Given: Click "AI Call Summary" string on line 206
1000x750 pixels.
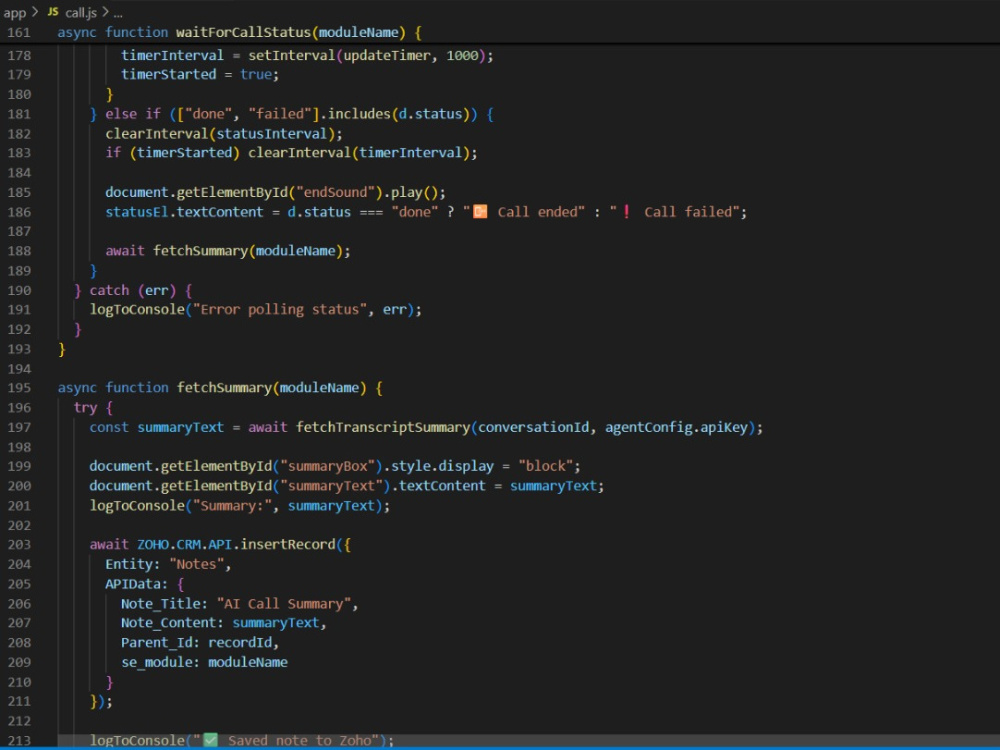Looking at the screenshot, I should [284, 604].
